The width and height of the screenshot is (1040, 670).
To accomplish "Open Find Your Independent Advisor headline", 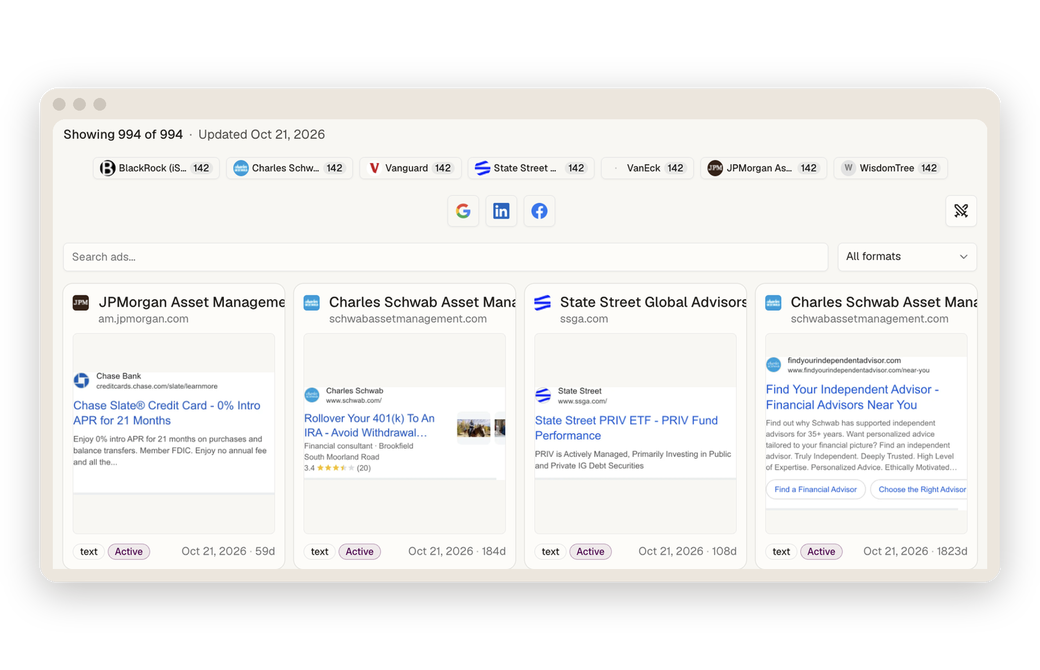I will click(x=852, y=397).
